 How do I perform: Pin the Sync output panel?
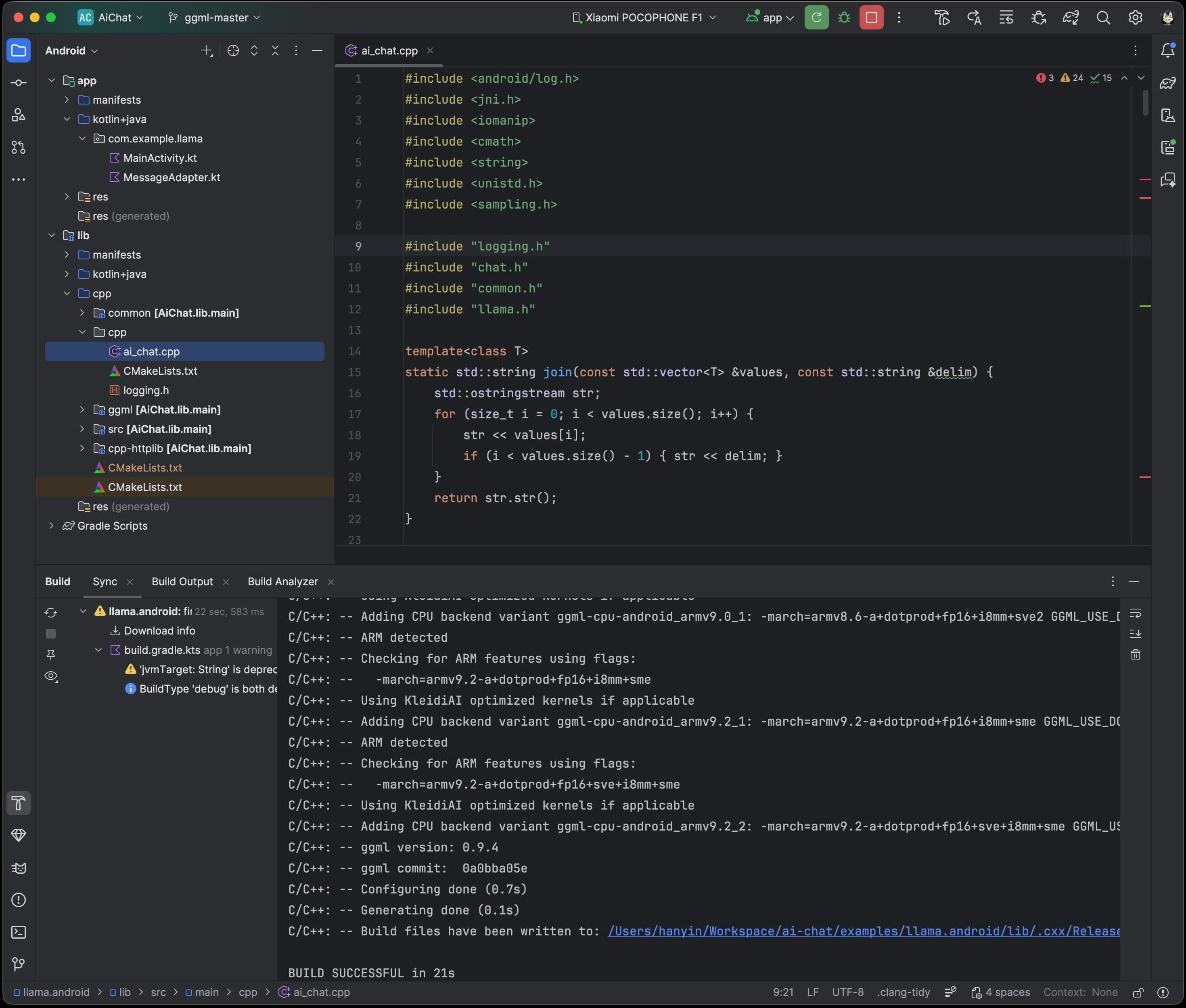(x=51, y=654)
